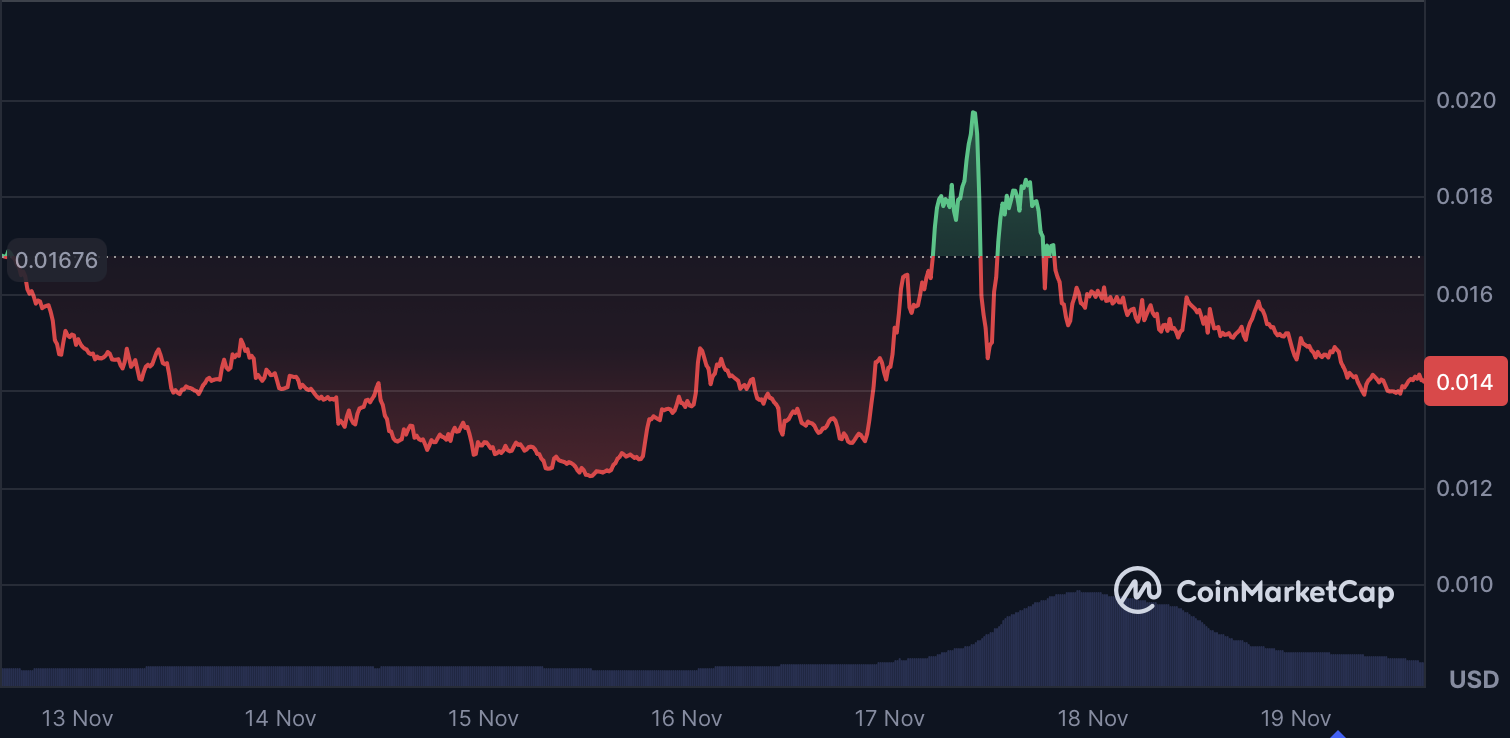Select the 14 Nov date label

pyautogui.click(x=280, y=718)
